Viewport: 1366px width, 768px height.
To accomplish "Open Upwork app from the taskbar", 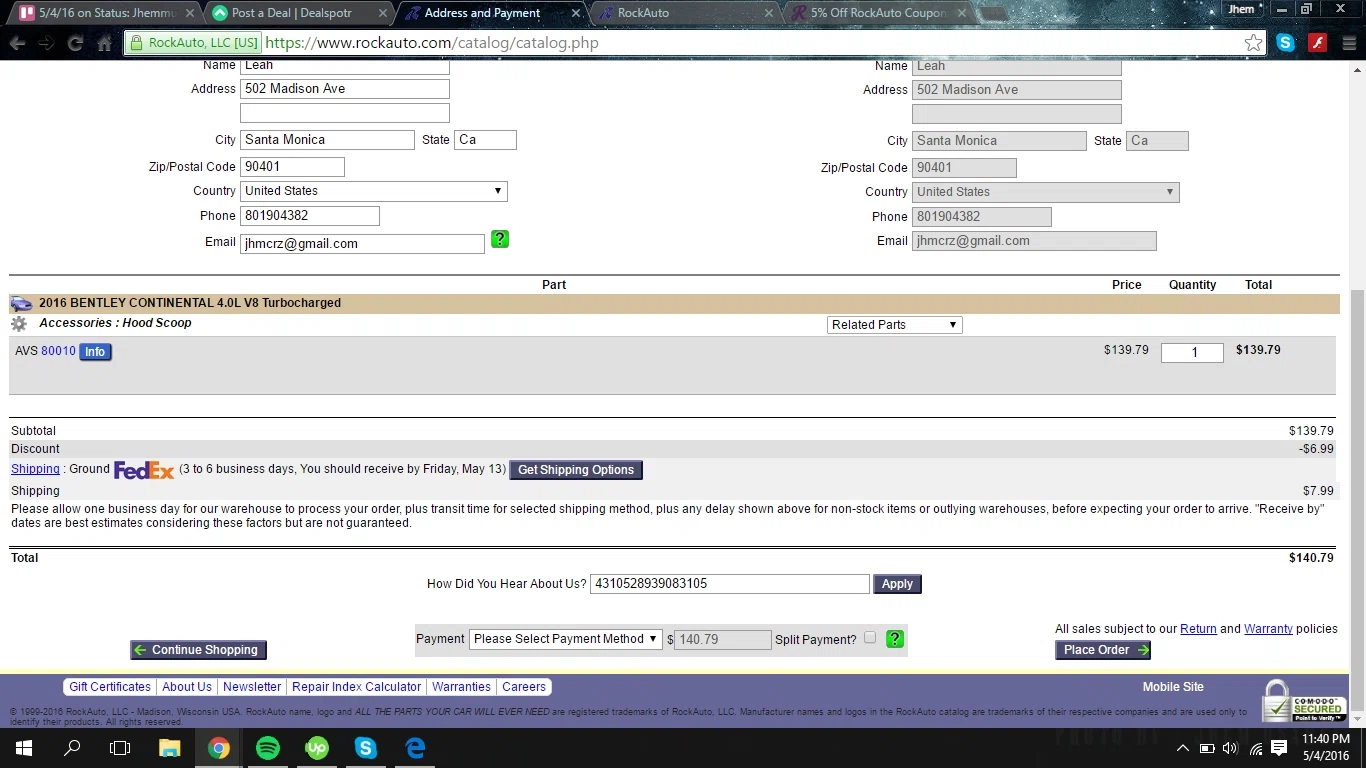I will pos(316,748).
